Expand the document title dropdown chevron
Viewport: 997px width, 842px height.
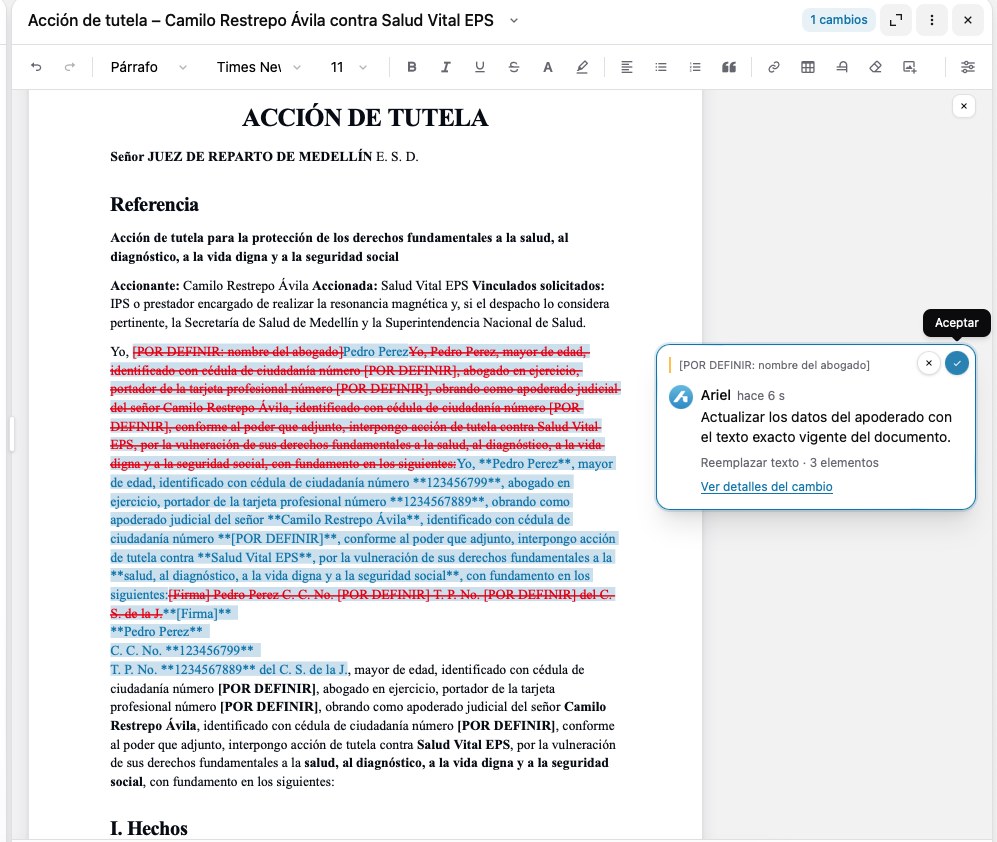[514, 20]
